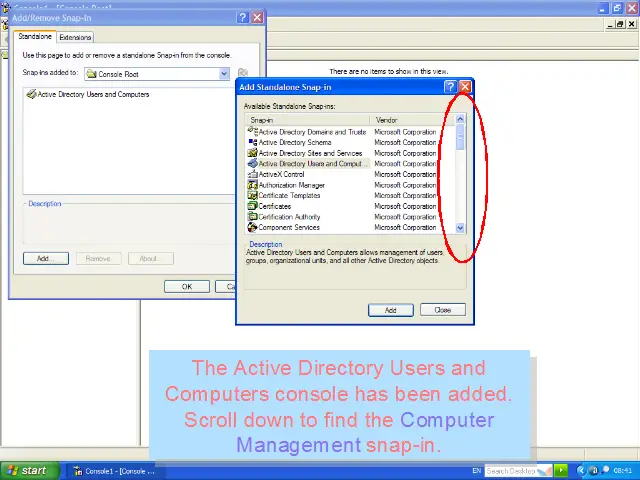
Task: Open the Snap-ins added to dropdown
Action: pos(225,74)
